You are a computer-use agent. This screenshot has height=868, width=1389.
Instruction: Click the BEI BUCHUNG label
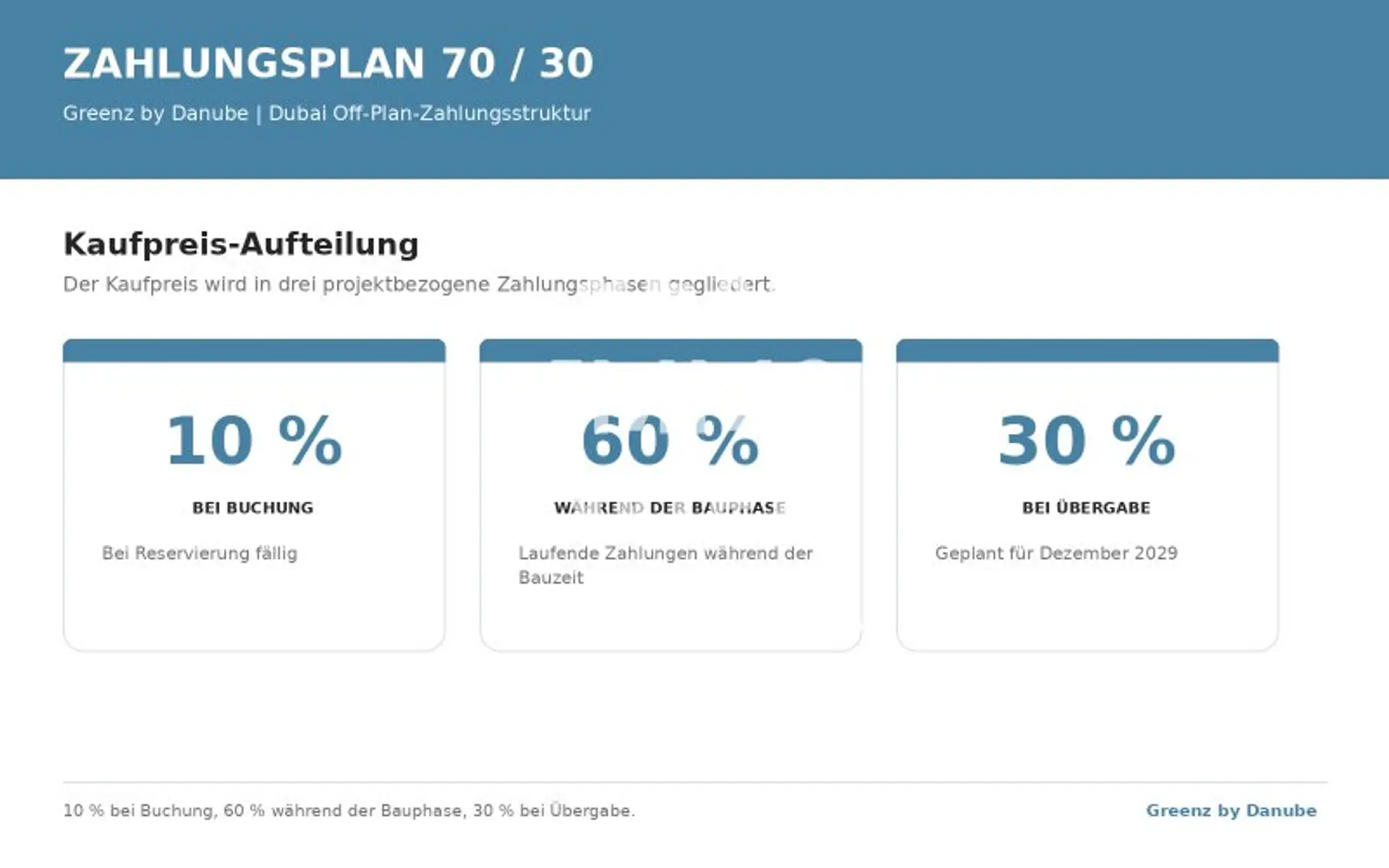pyautogui.click(x=253, y=508)
